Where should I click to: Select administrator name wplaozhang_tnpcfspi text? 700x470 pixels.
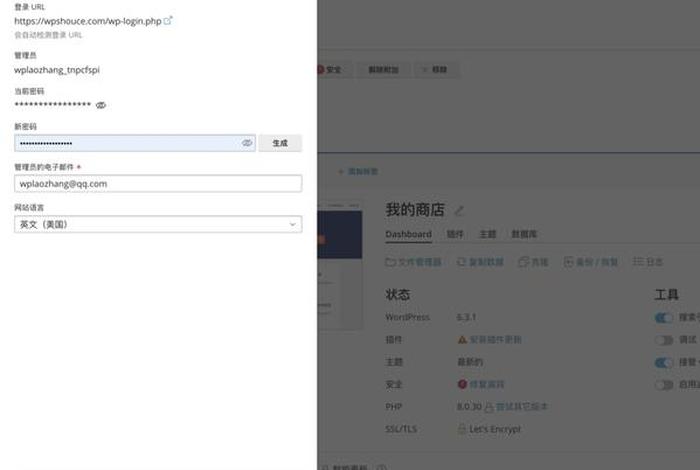[x=57, y=70]
